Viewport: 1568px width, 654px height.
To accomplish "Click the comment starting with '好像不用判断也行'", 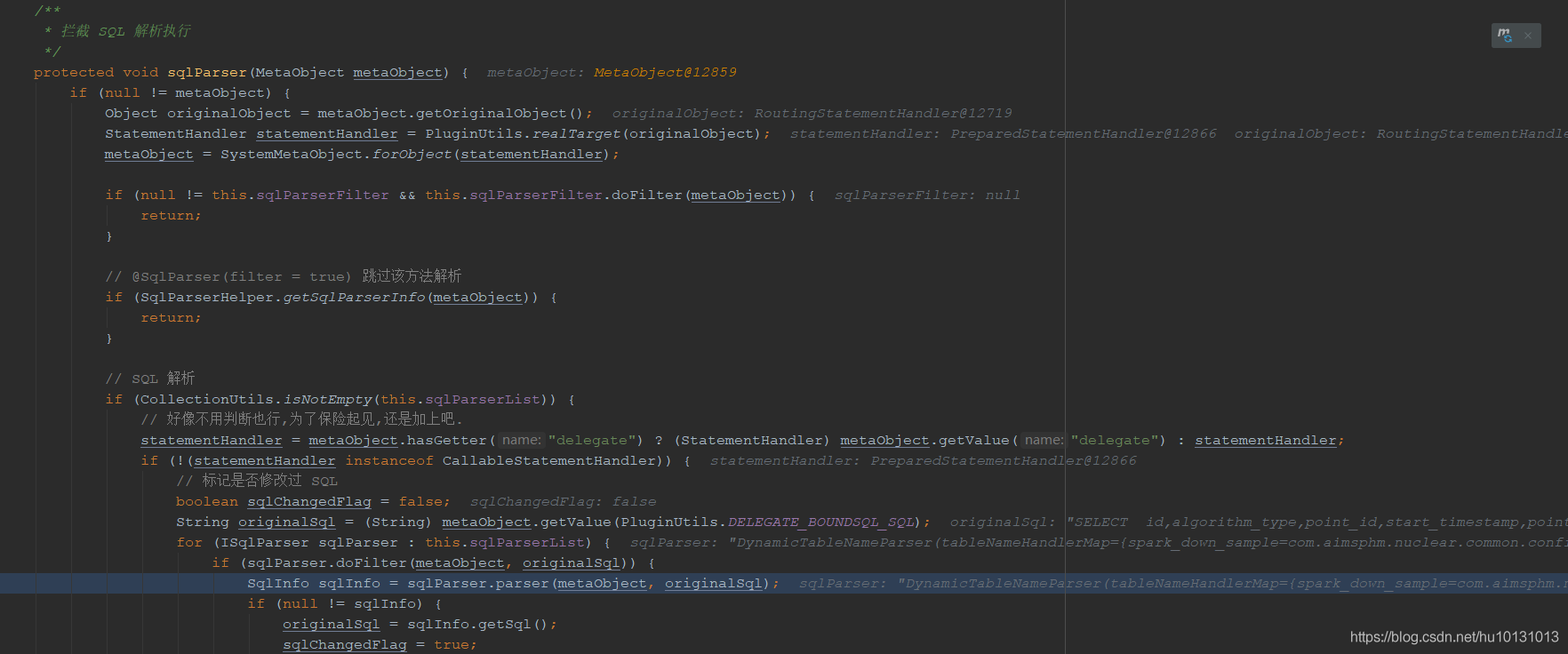I will (x=301, y=419).
